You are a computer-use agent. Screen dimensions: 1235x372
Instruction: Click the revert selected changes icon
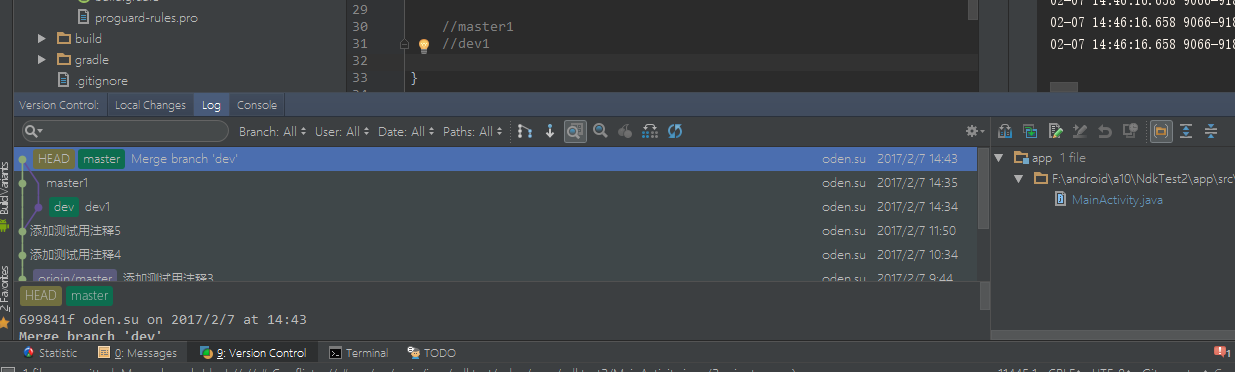tap(1105, 131)
